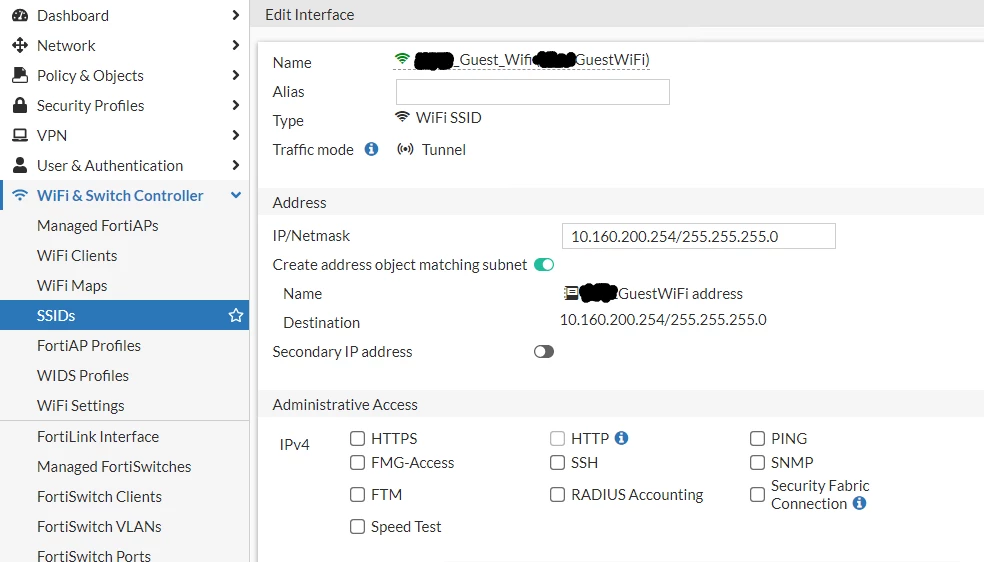Select the SSIDs menu item
Viewport: 984px width, 562px height.
[x=124, y=315]
